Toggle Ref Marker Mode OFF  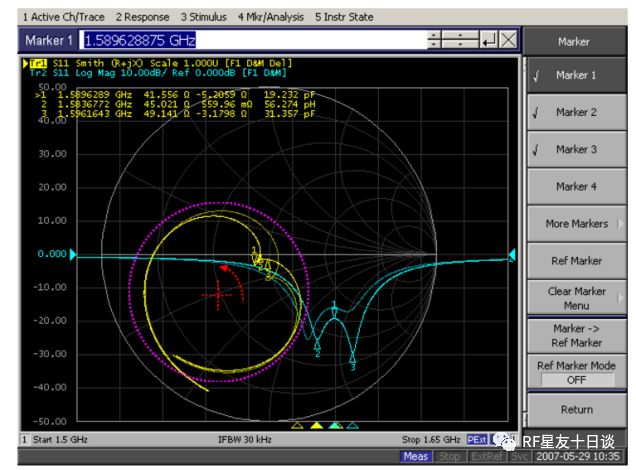tap(576, 373)
